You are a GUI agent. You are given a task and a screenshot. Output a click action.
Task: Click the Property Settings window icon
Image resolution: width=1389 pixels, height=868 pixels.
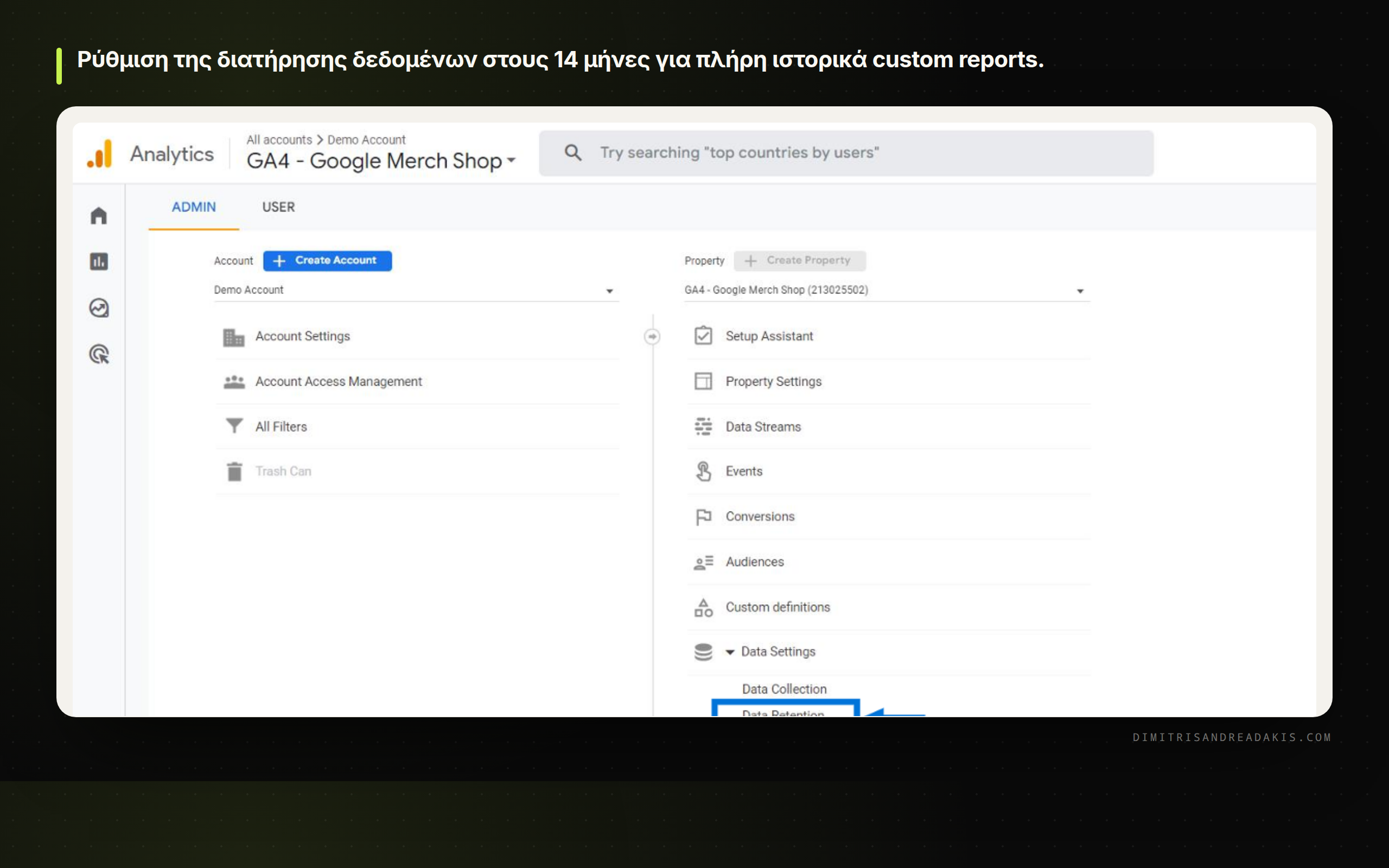click(703, 381)
